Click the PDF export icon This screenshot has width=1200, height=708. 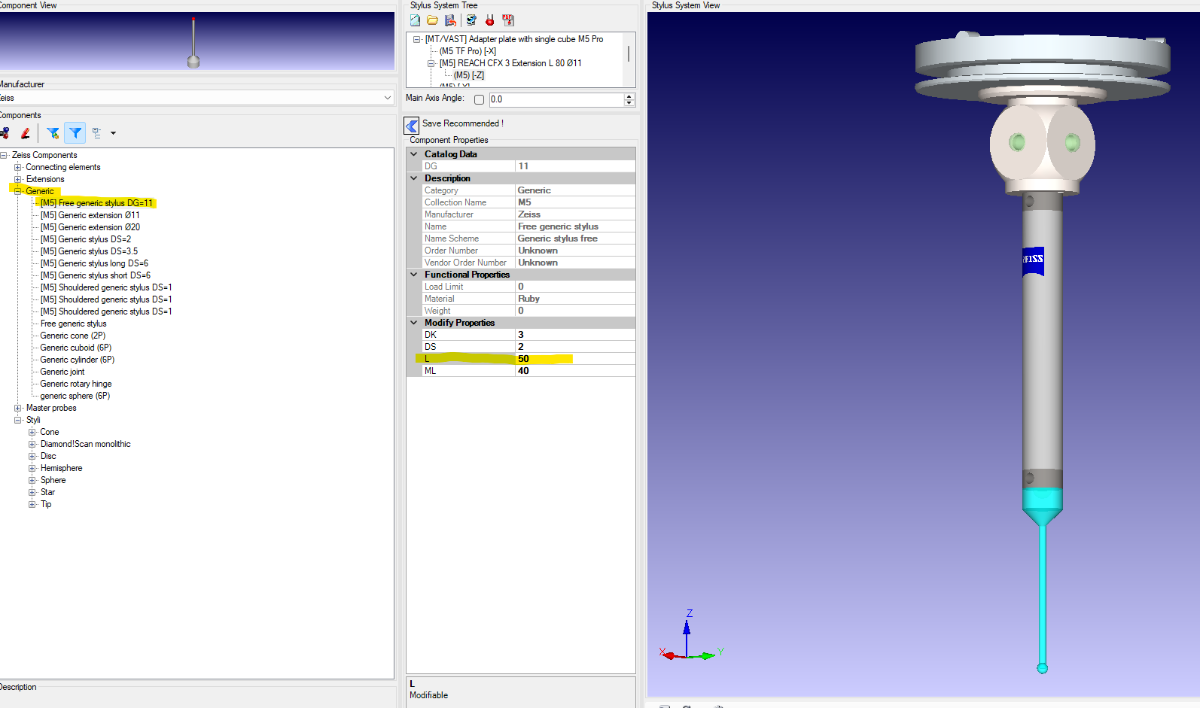pos(508,20)
